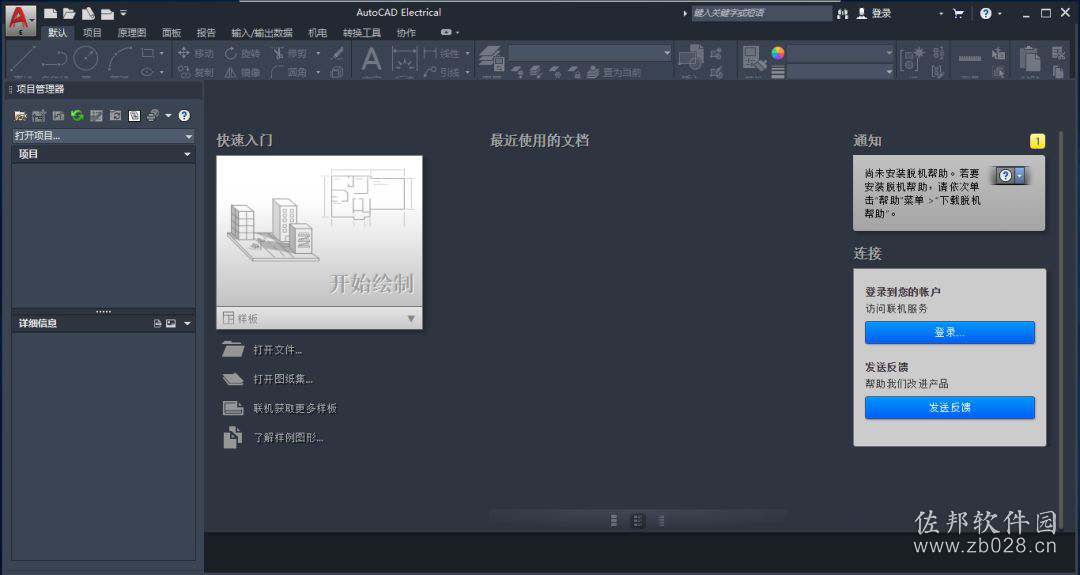
Task: Open the 报告 ribbon tab
Action: (206, 32)
